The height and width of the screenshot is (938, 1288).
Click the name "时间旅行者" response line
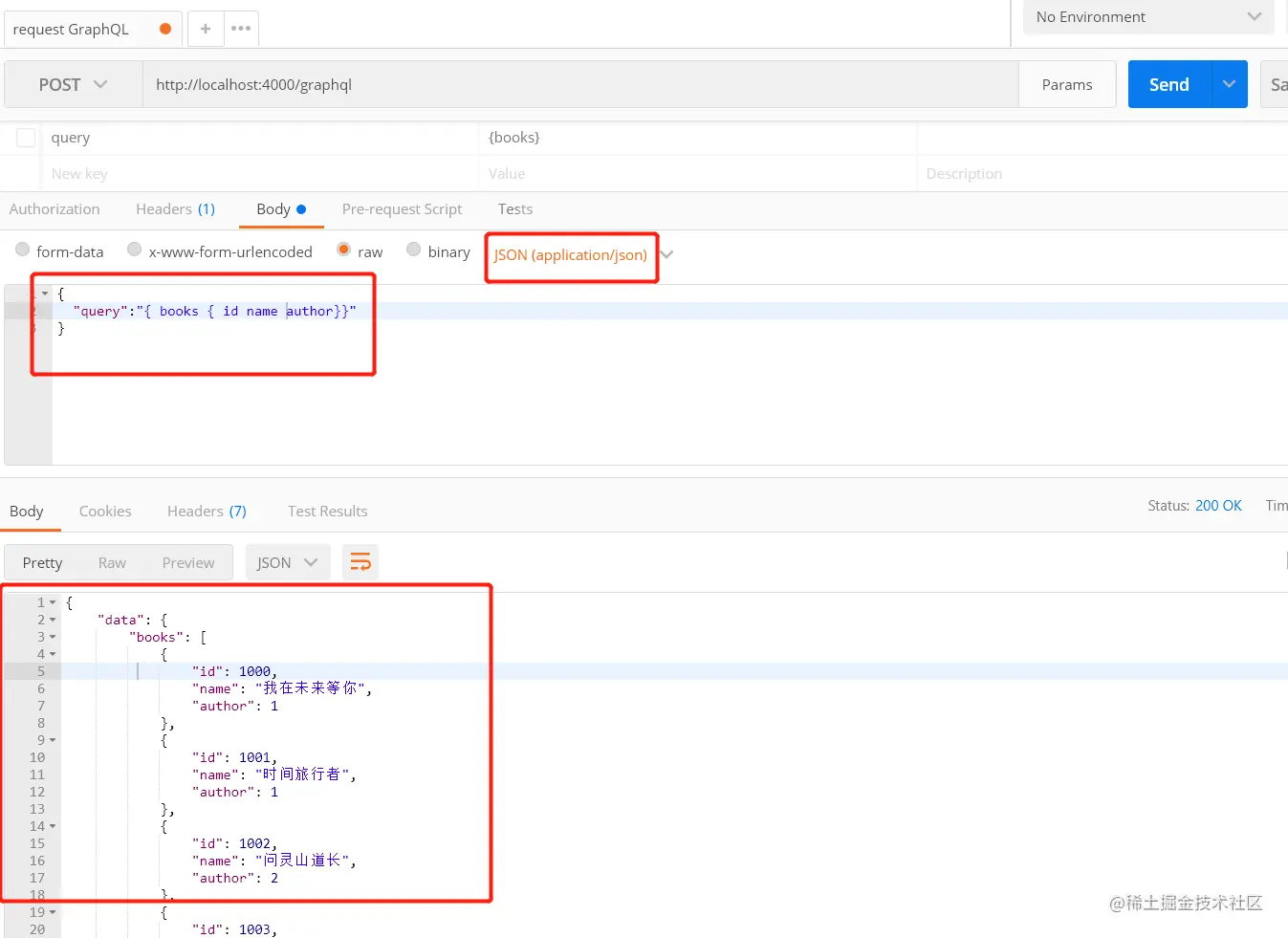(x=274, y=774)
